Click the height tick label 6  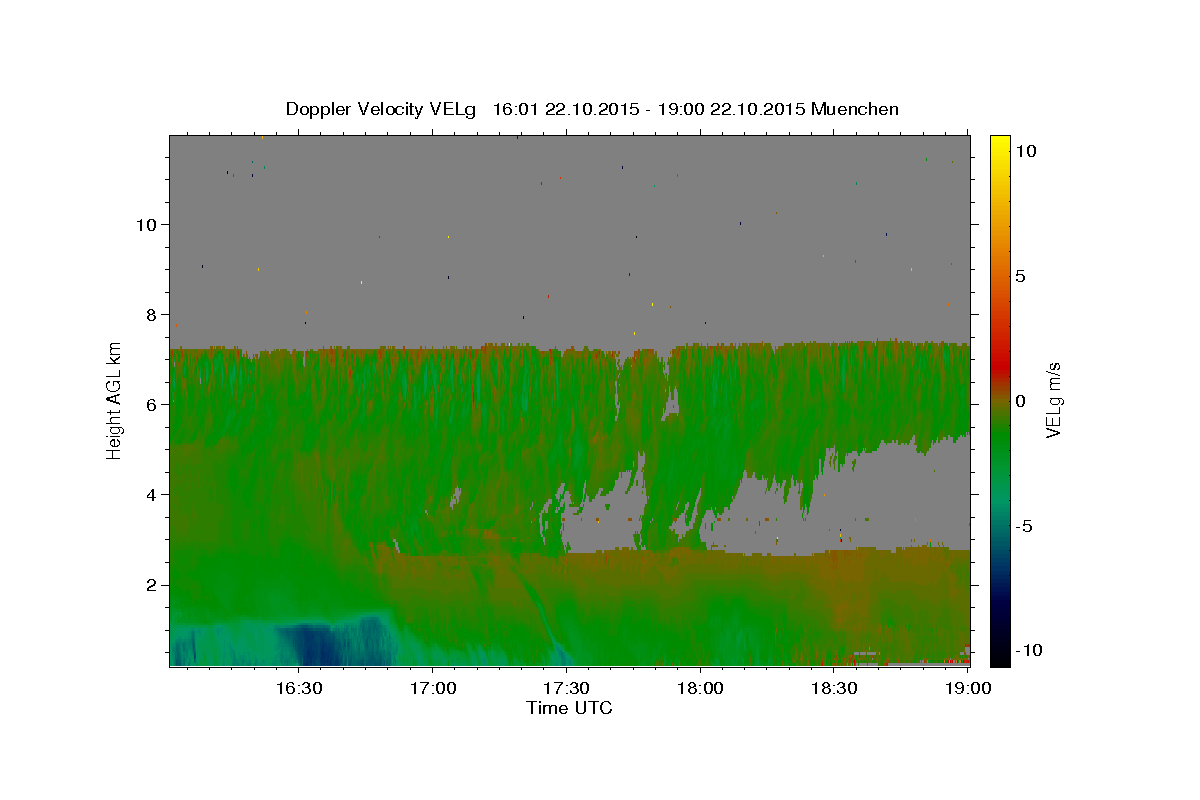(x=150, y=404)
